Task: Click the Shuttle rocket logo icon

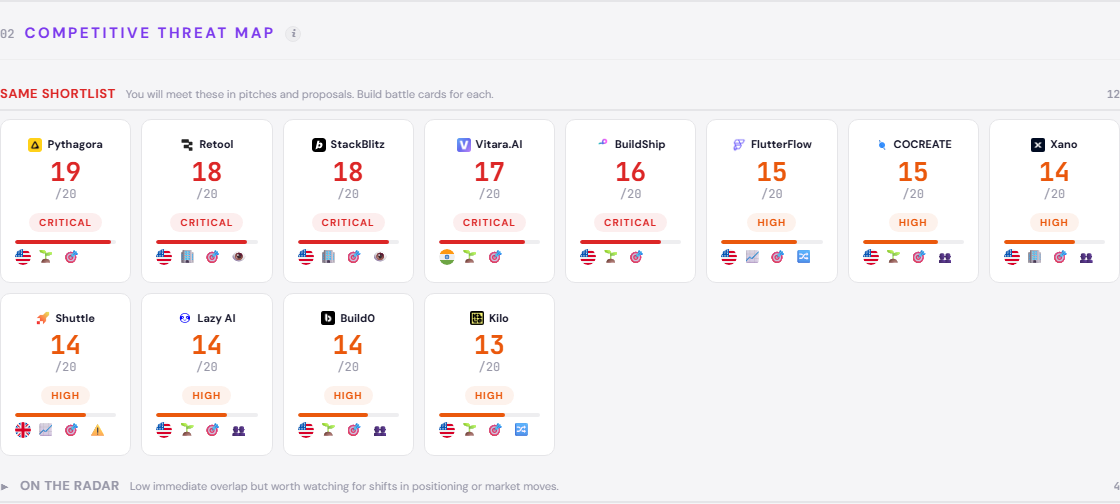Action: (43, 318)
